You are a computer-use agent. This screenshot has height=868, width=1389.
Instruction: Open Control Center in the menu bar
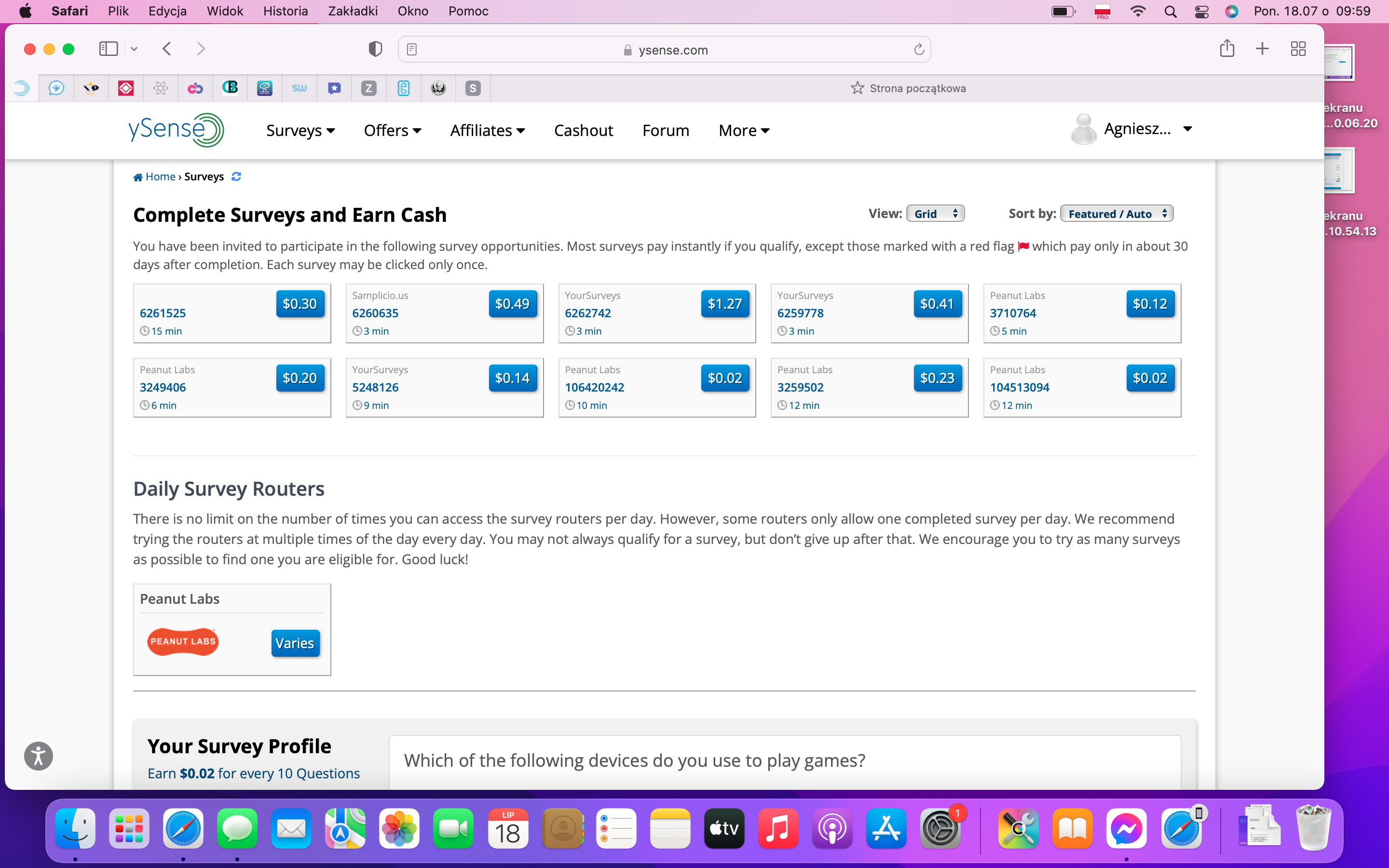(1201, 12)
